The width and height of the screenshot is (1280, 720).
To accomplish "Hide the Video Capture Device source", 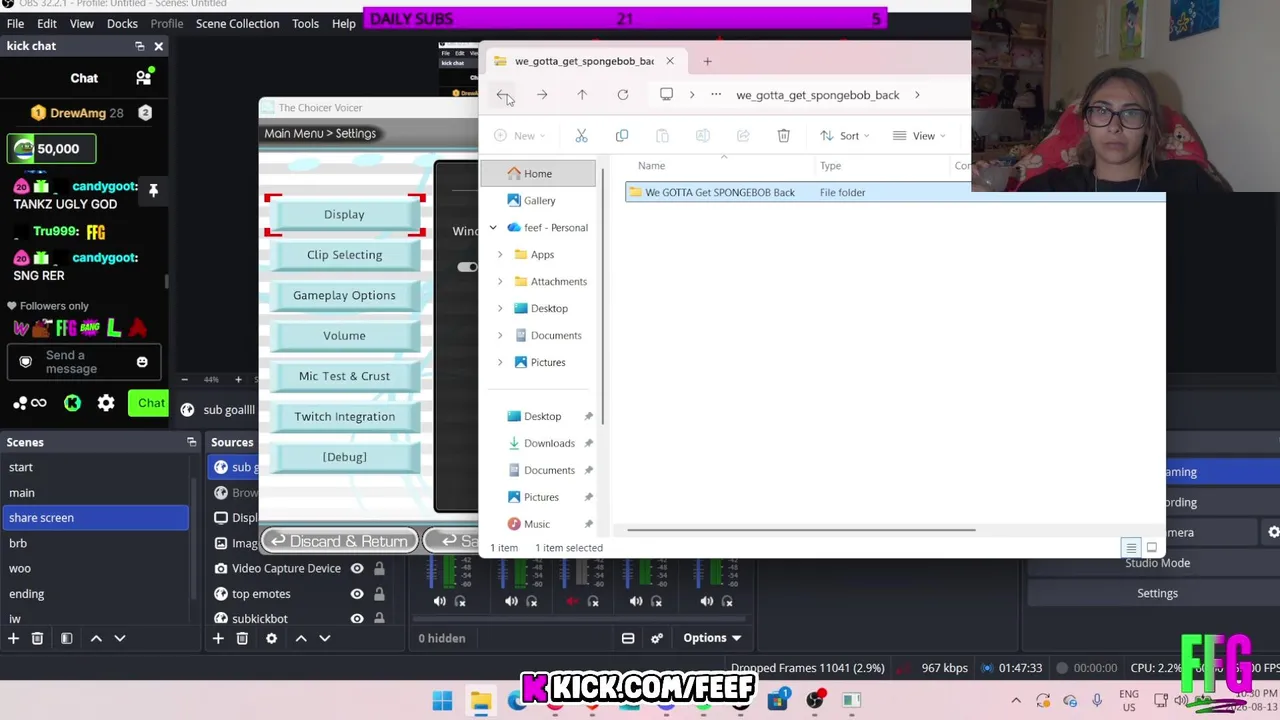I will click(357, 568).
